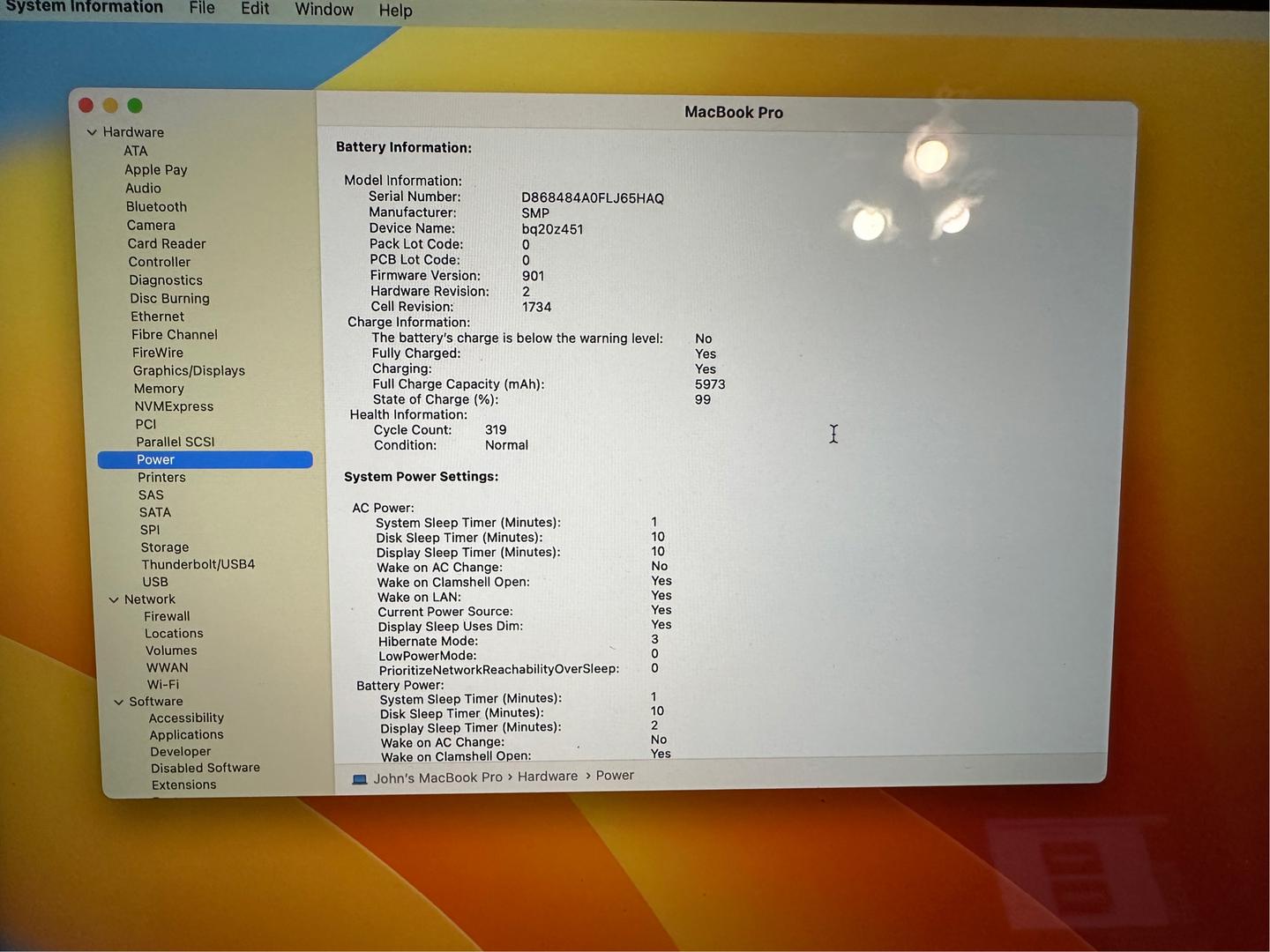Select FireWire in the sidebar
The height and width of the screenshot is (952, 1270).
[x=158, y=353]
